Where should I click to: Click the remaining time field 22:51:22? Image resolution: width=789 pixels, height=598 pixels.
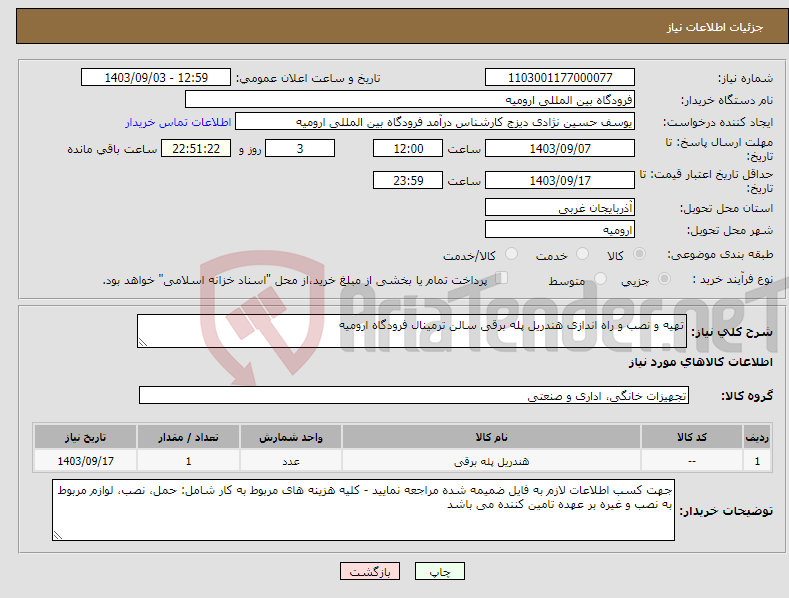196,148
